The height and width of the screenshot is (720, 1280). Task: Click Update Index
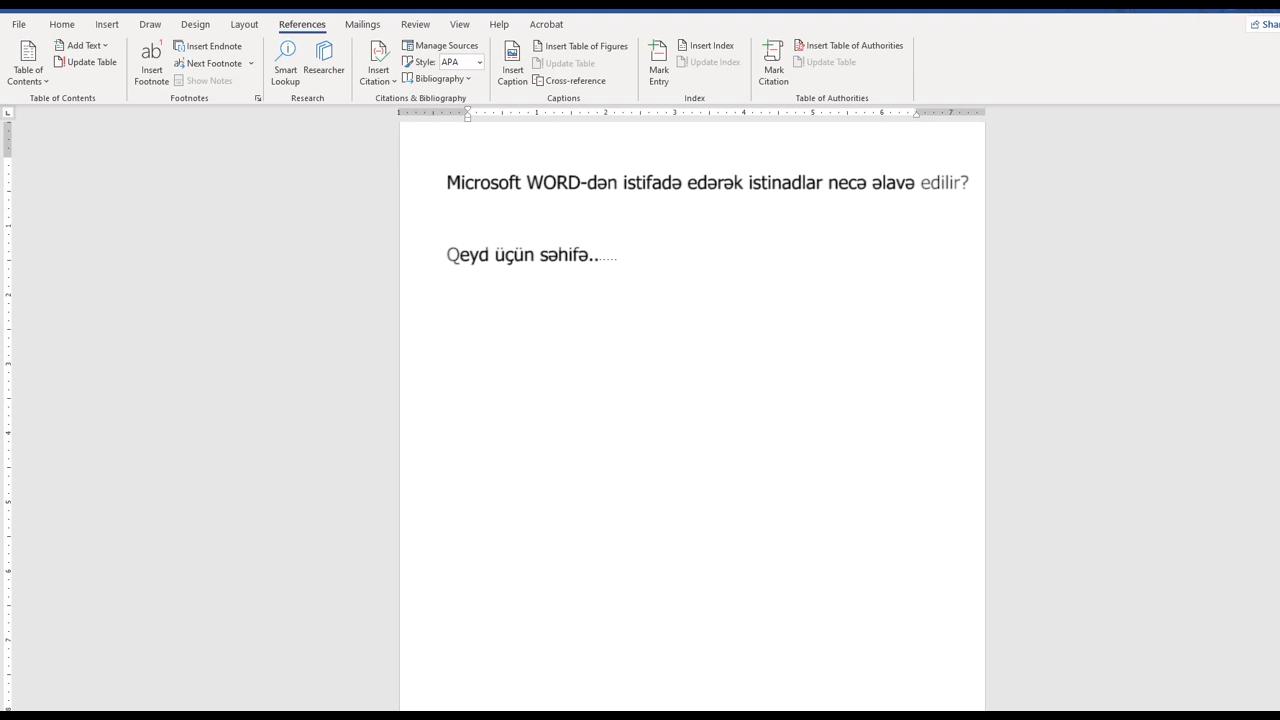pyautogui.click(x=709, y=62)
